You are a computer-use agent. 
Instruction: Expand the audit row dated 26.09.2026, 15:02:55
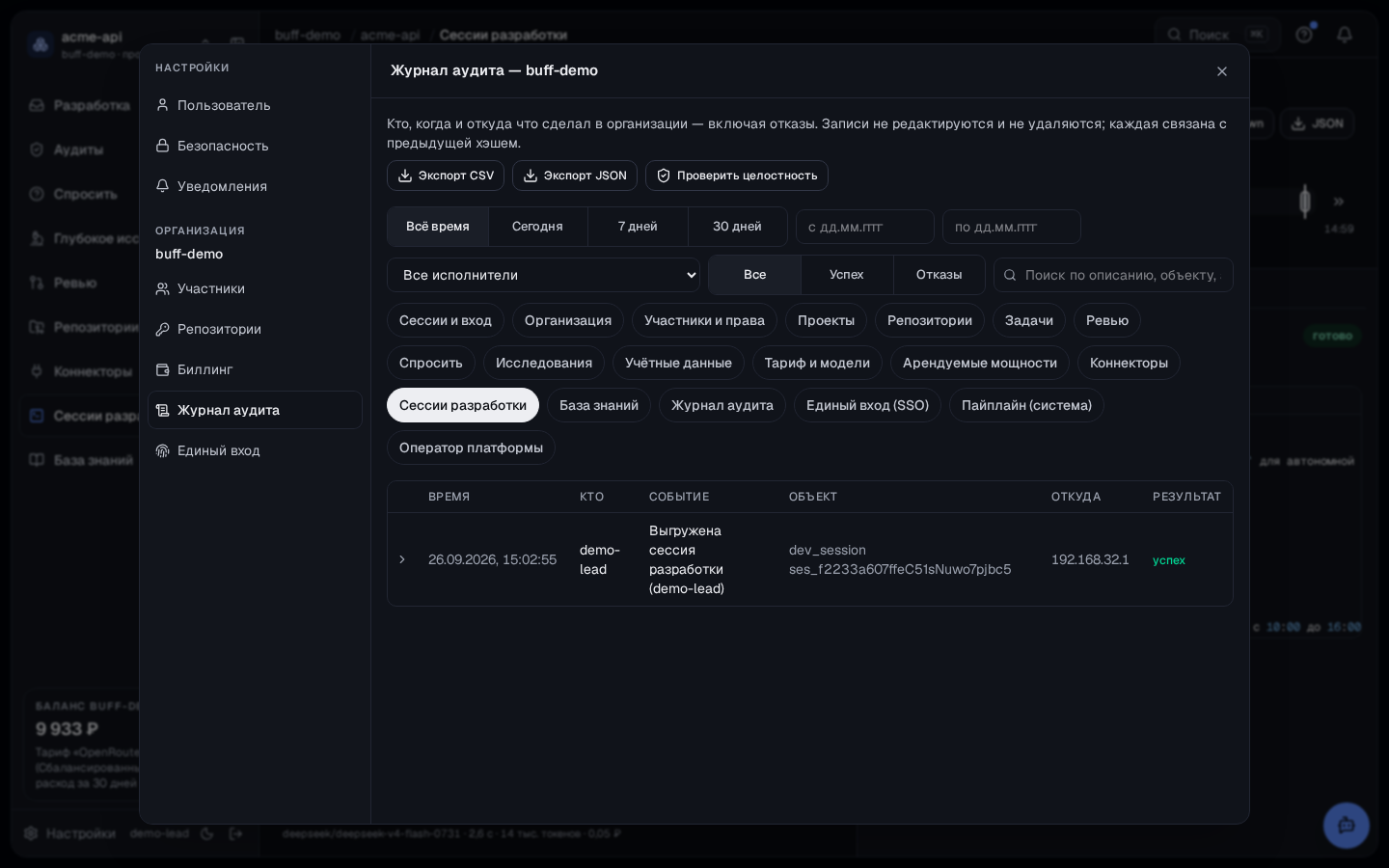click(x=402, y=559)
